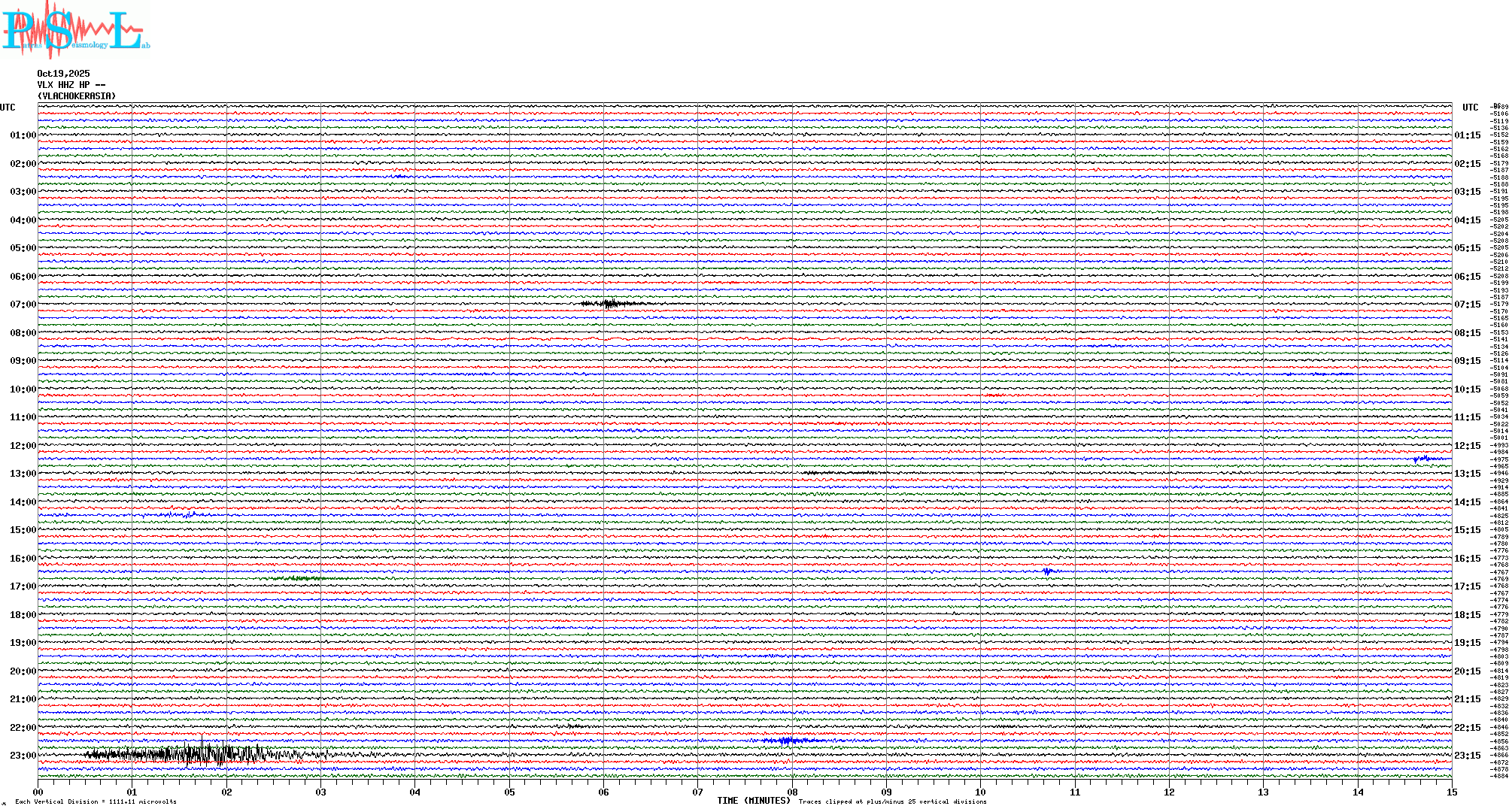The width and height of the screenshot is (1512, 812).
Task: Click the small blue spike on the 16:30 trace
Action: click(x=1047, y=571)
